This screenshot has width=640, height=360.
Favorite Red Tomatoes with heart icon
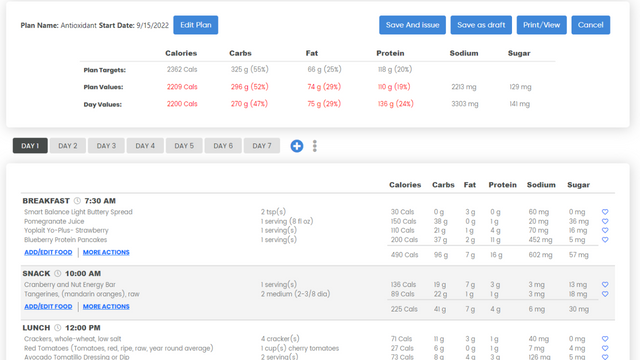[x=605, y=348]
